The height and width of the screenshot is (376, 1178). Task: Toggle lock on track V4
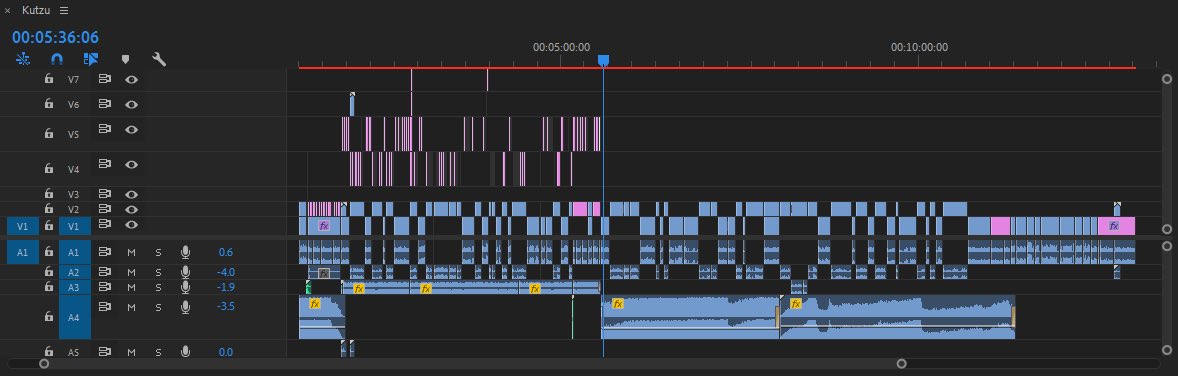coord(49,168)
